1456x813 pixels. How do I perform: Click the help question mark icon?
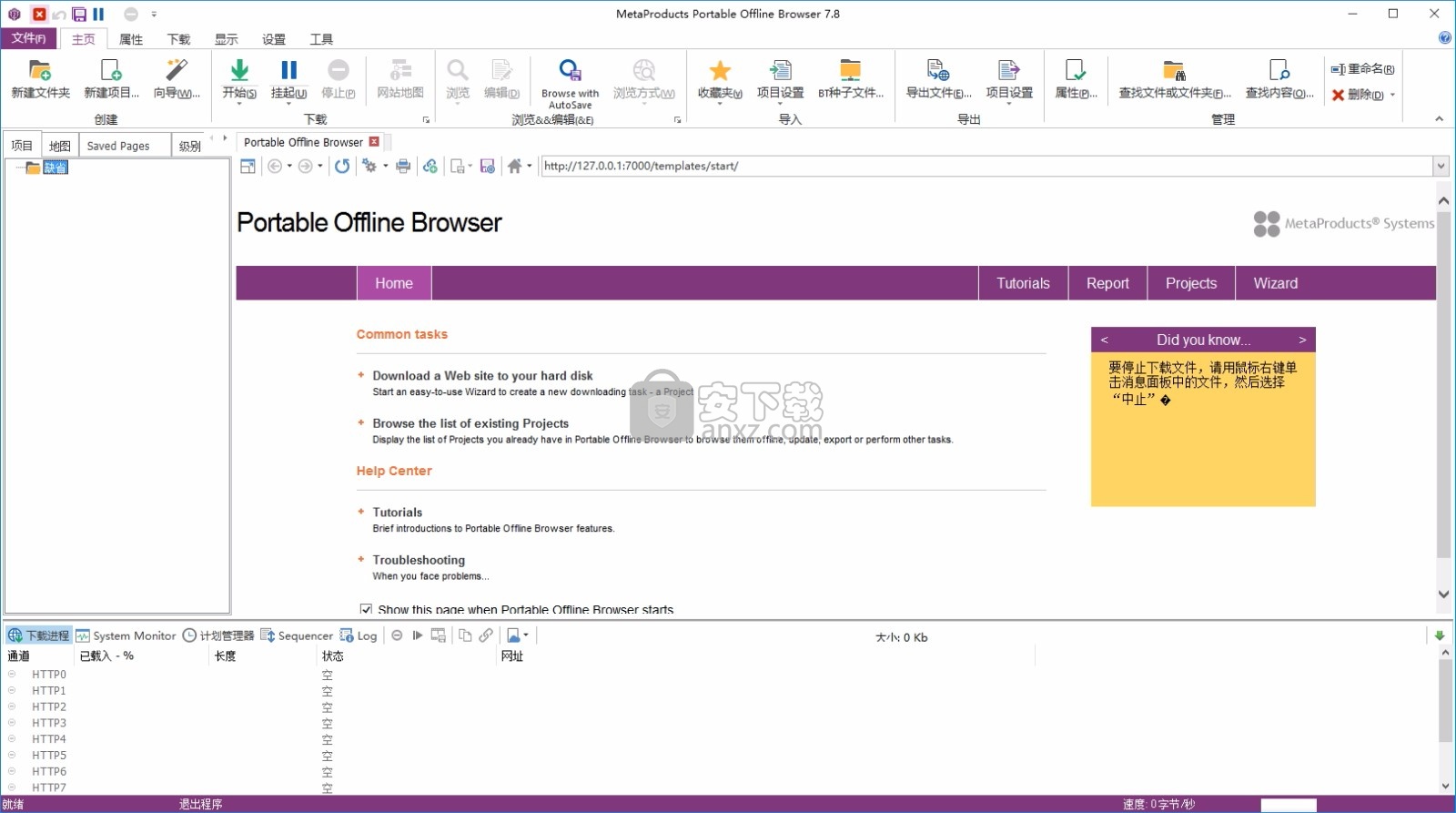tap(1444, 37)
